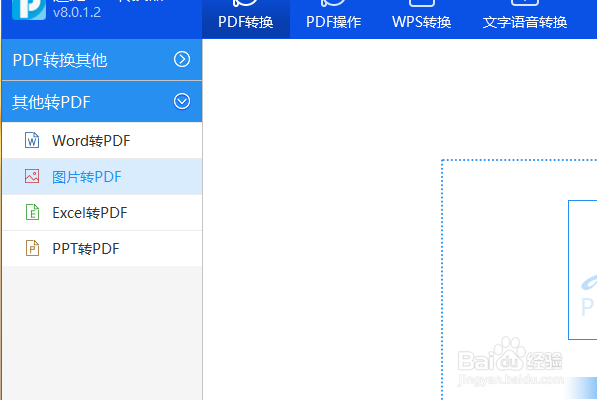Click the PPT file icon
Viewport: 597px width, 400px height.
[x=32, y=248]
